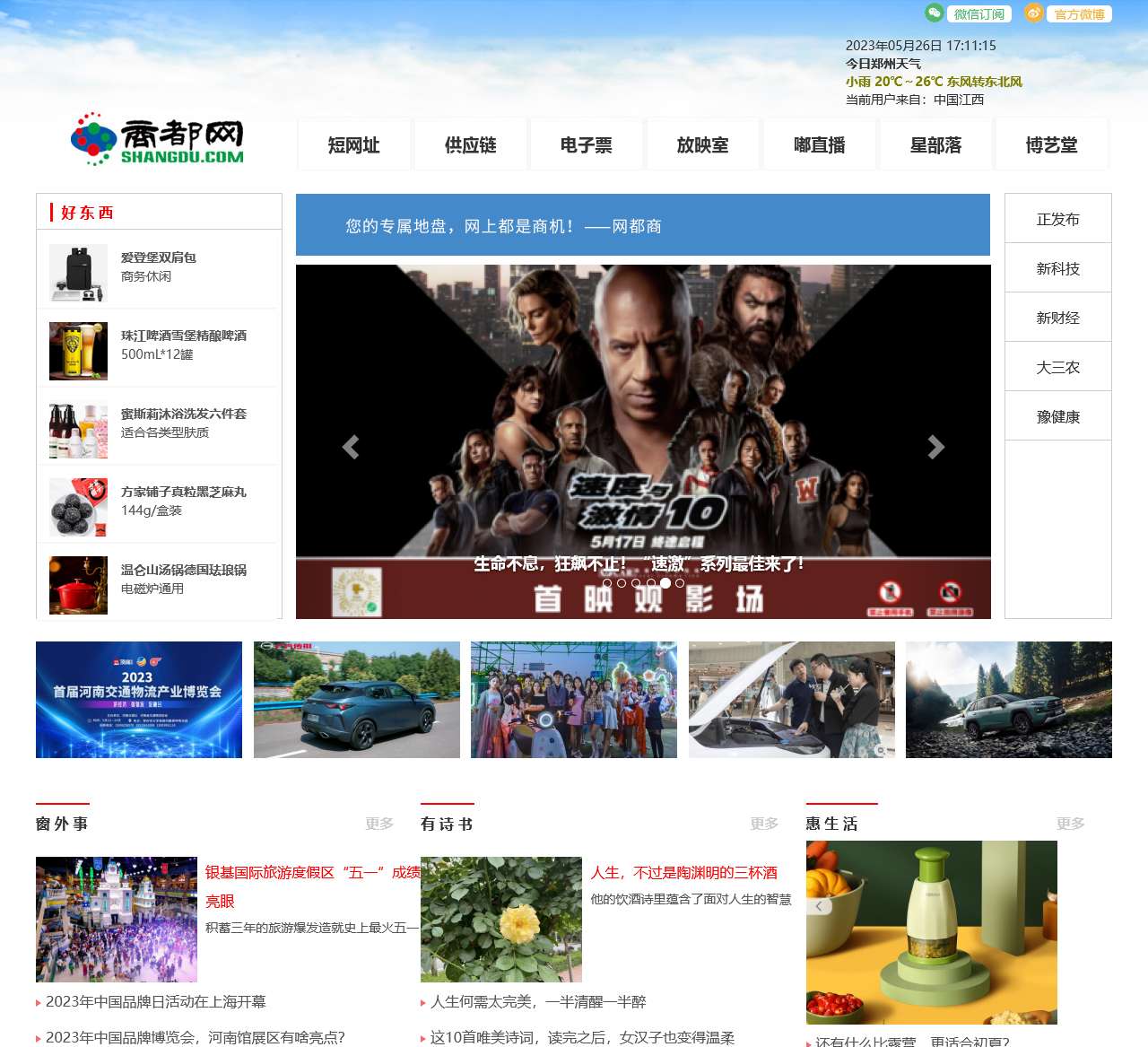Click the left arrow on 惠生活 image
1148x1047 pixels.
tap(819, 906)
